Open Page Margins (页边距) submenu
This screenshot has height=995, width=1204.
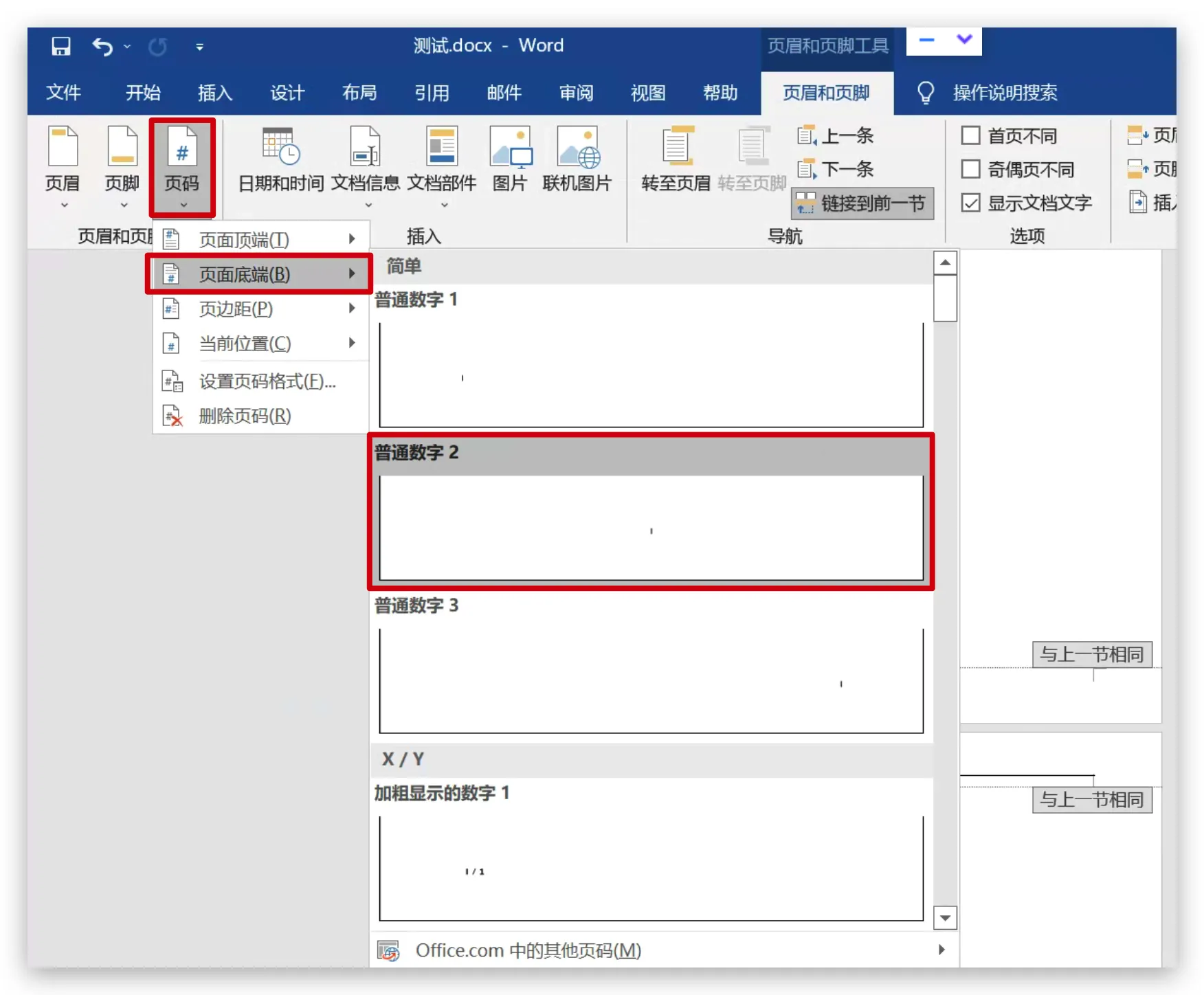point(260,309)
